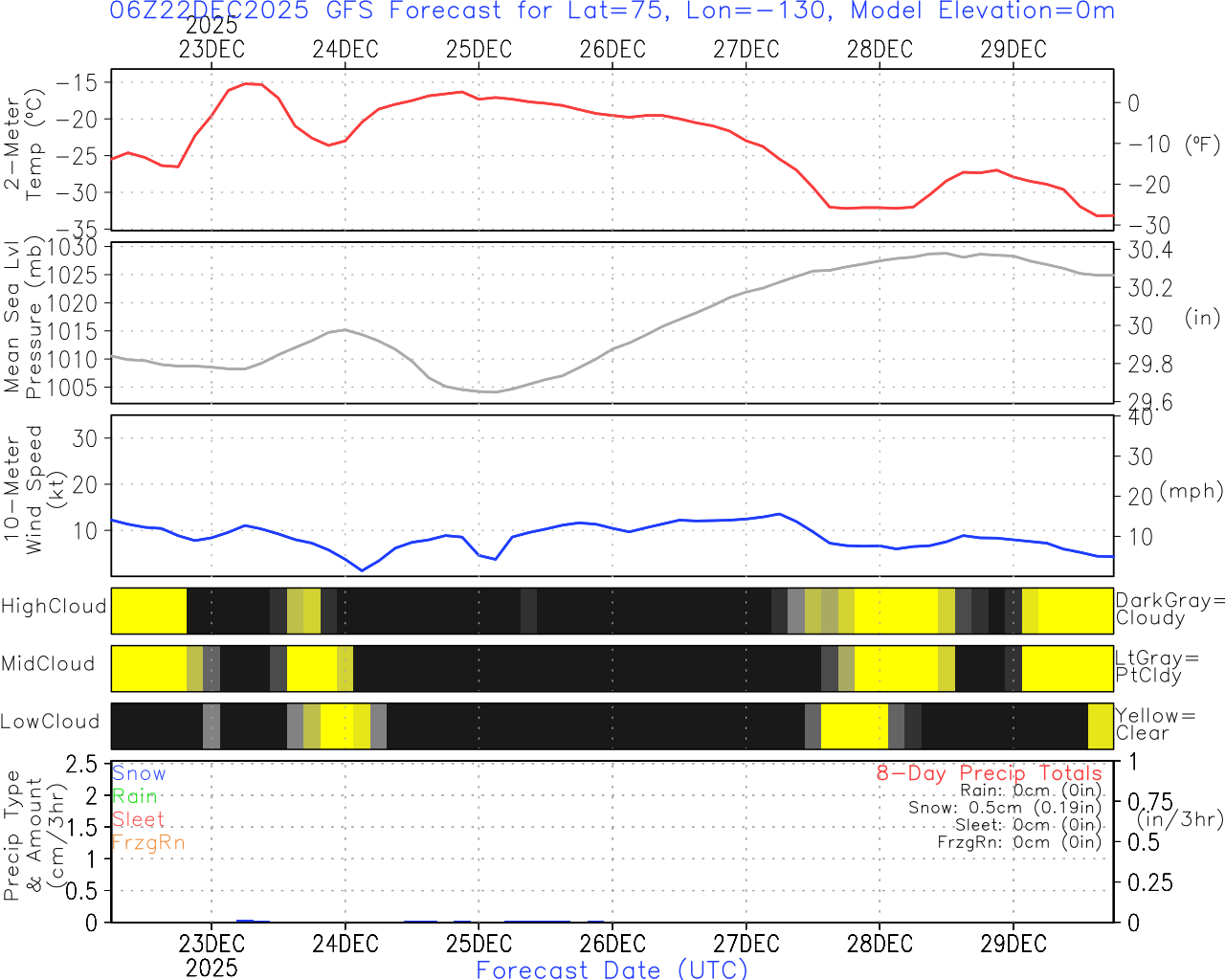Click the 'DarkGray= Cloudy' legend text
1225x980 pixels.
[x=1169, y=610]
